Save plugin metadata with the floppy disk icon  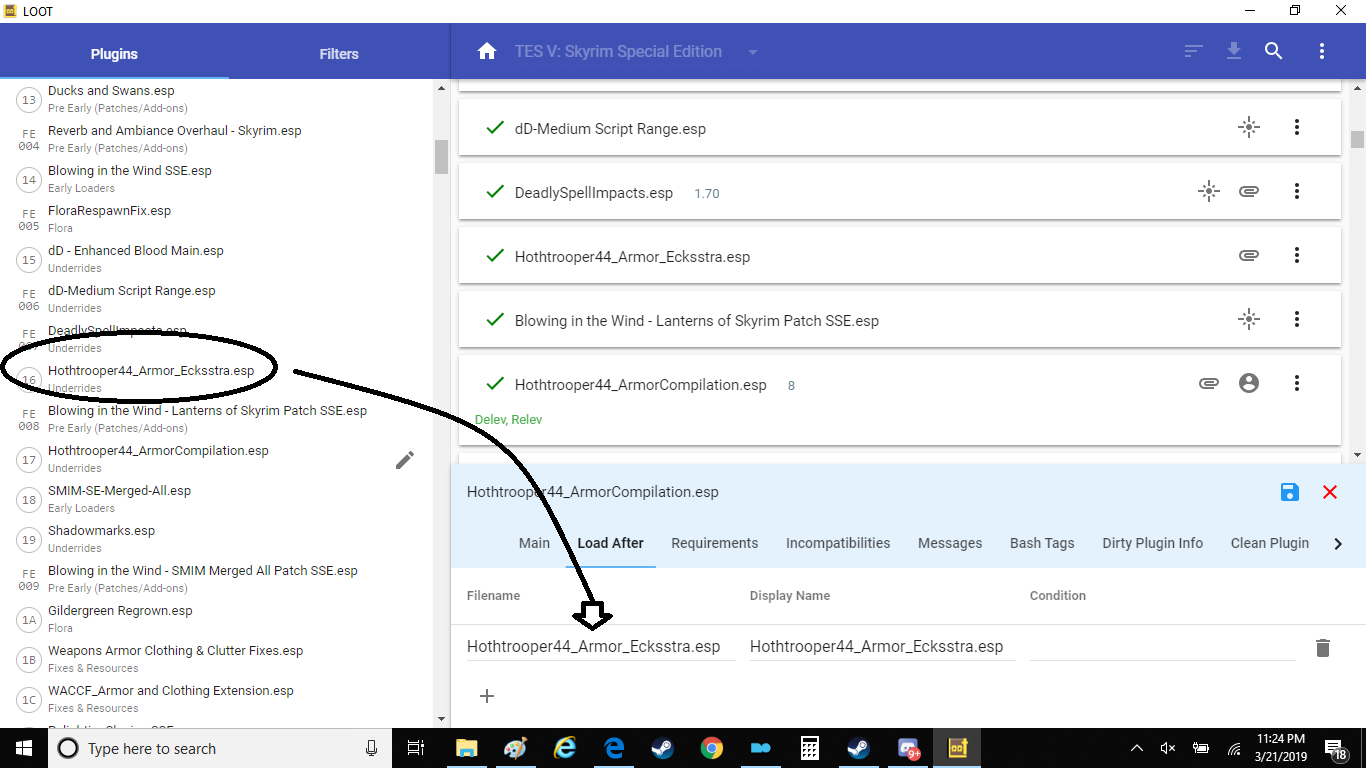(1289, 492)
